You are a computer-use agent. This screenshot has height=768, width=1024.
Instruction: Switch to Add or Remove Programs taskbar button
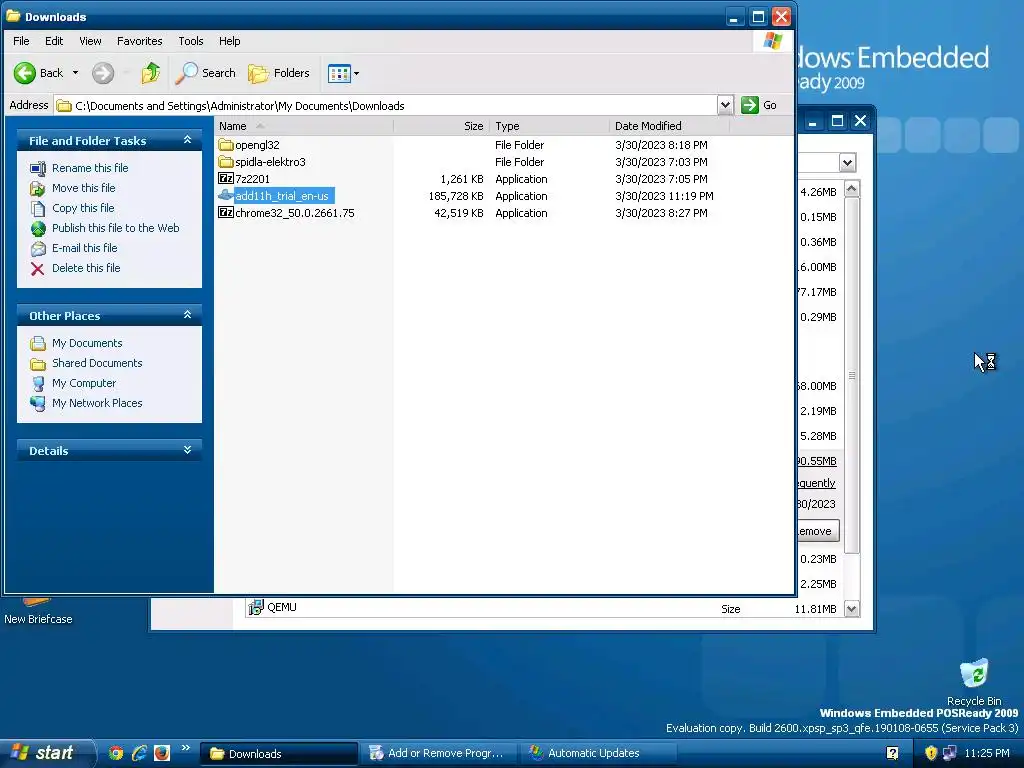[439, 753]
